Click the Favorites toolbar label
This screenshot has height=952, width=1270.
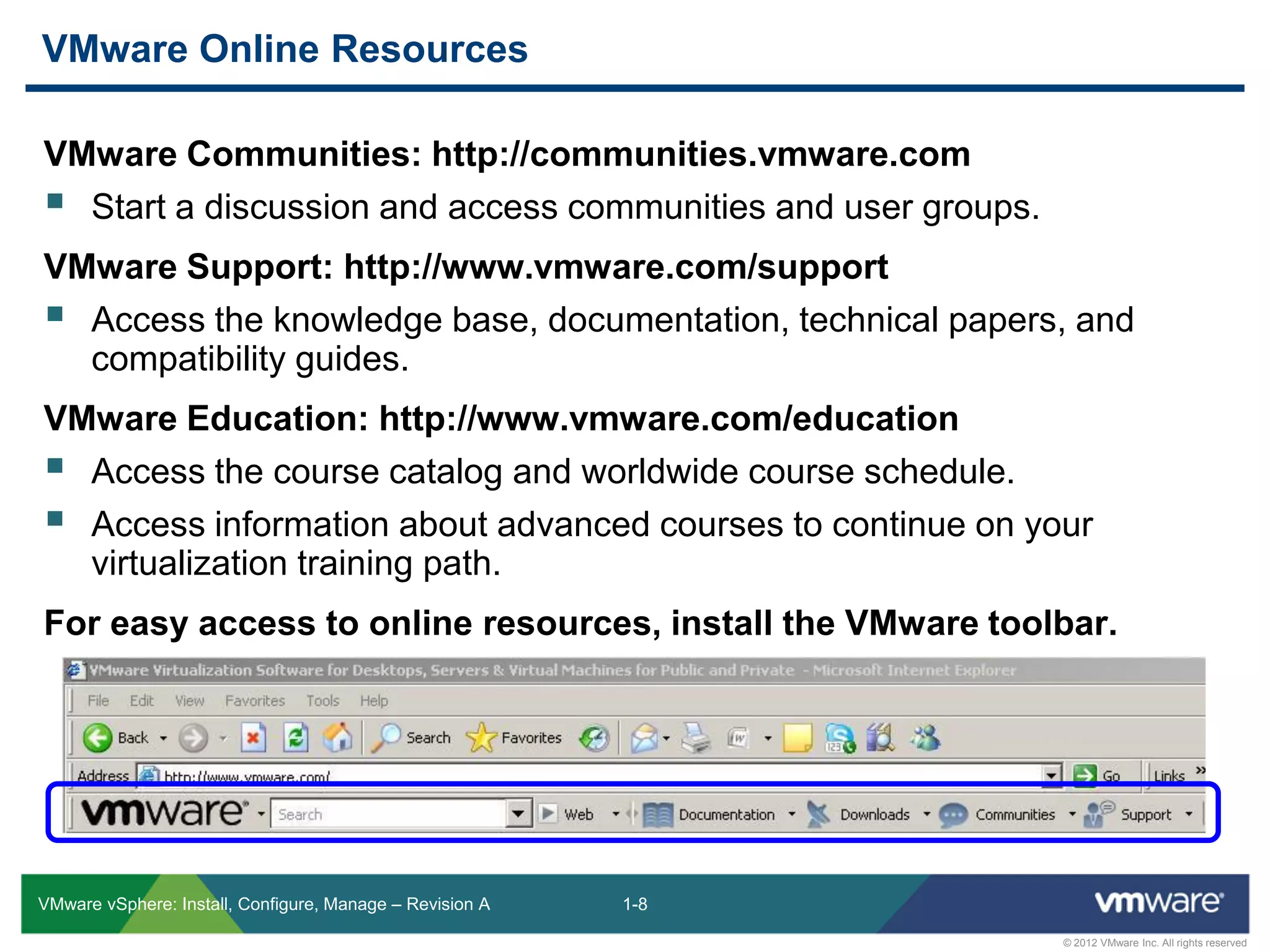pyautogui.click(x=531, y=738)
